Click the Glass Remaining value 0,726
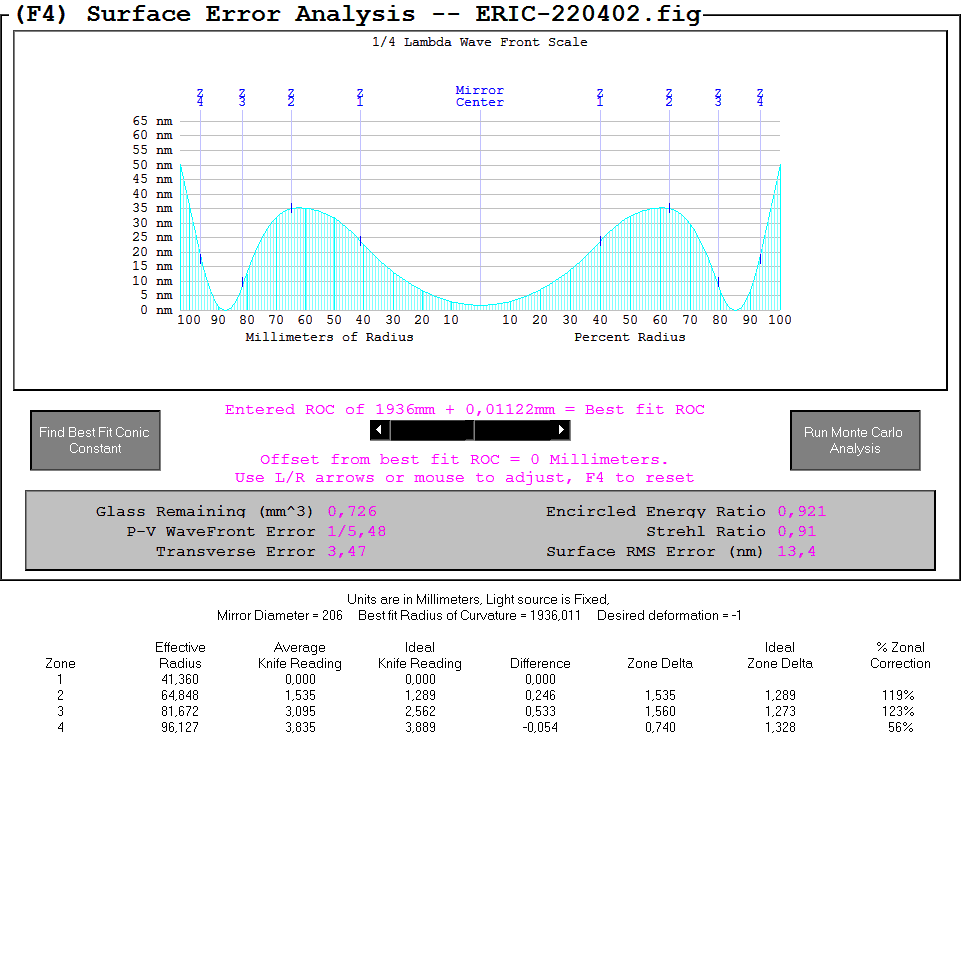The width and height of the screenshot is (961, 956). coord(352,512)
